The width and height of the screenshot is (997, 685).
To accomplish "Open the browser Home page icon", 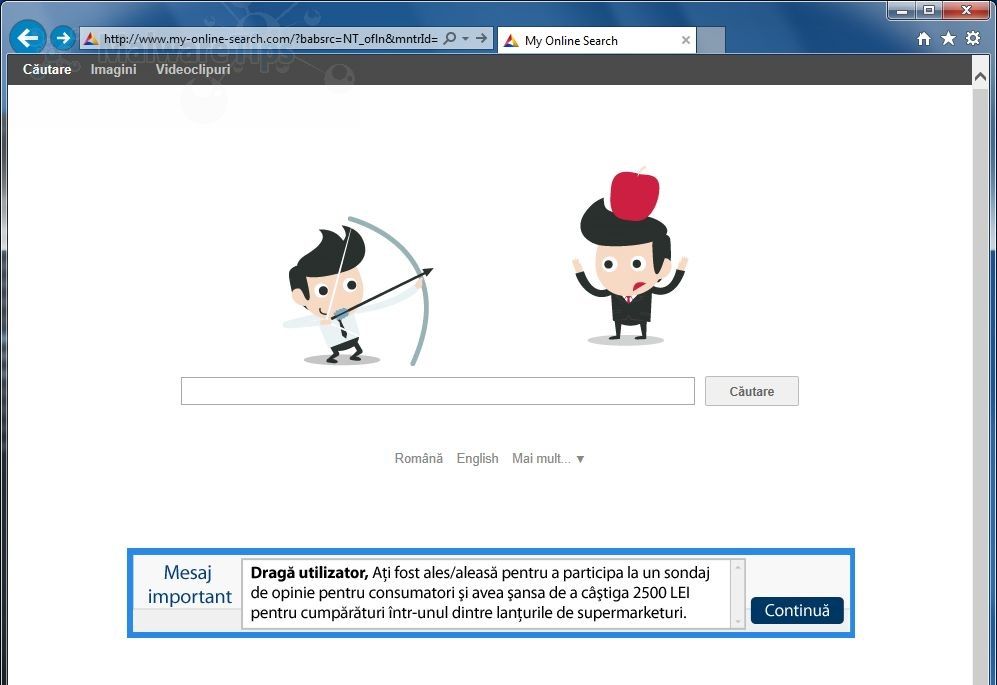I will click(924, 39).
